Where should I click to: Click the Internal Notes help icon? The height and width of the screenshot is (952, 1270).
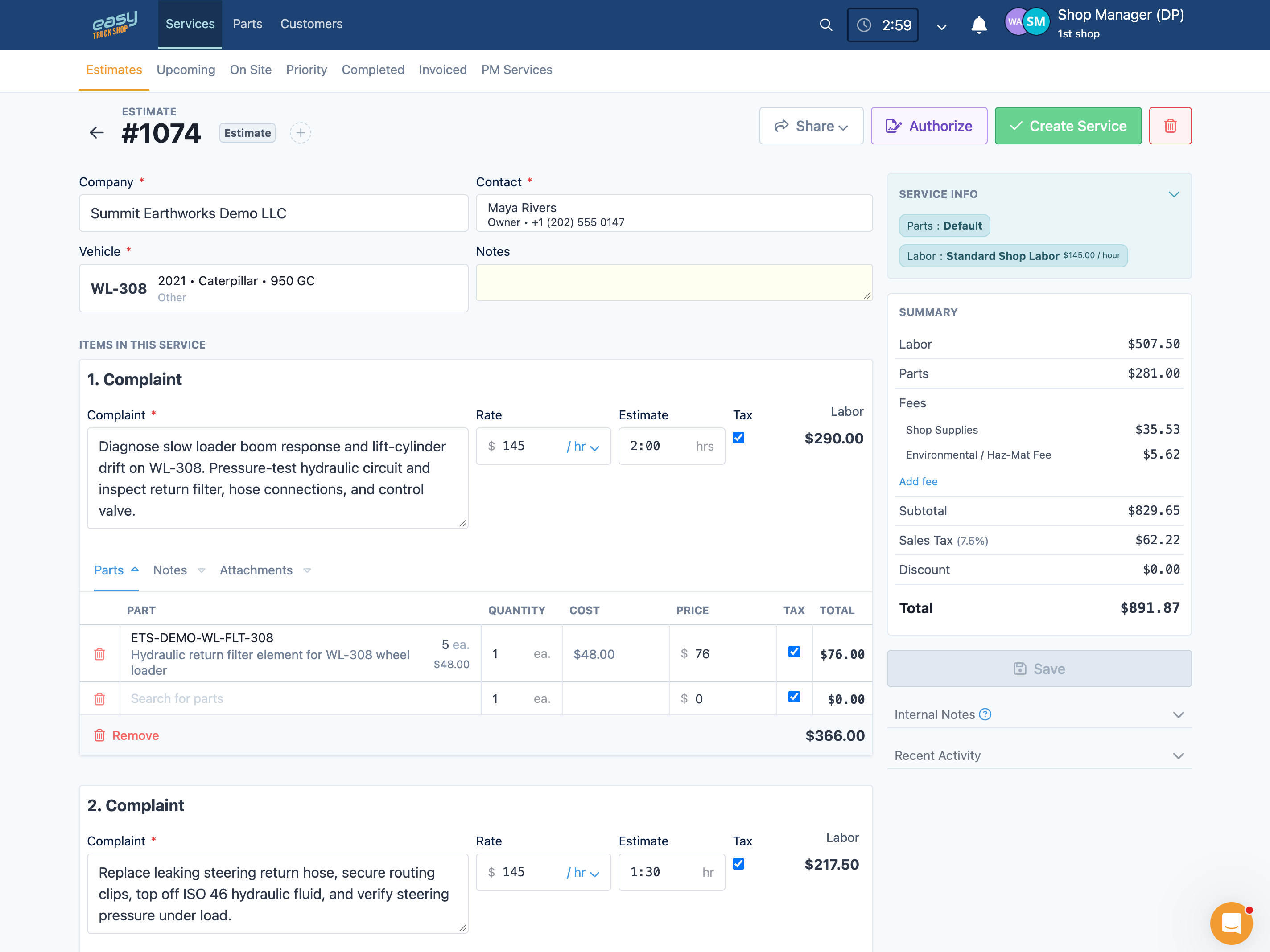point(985,714)
